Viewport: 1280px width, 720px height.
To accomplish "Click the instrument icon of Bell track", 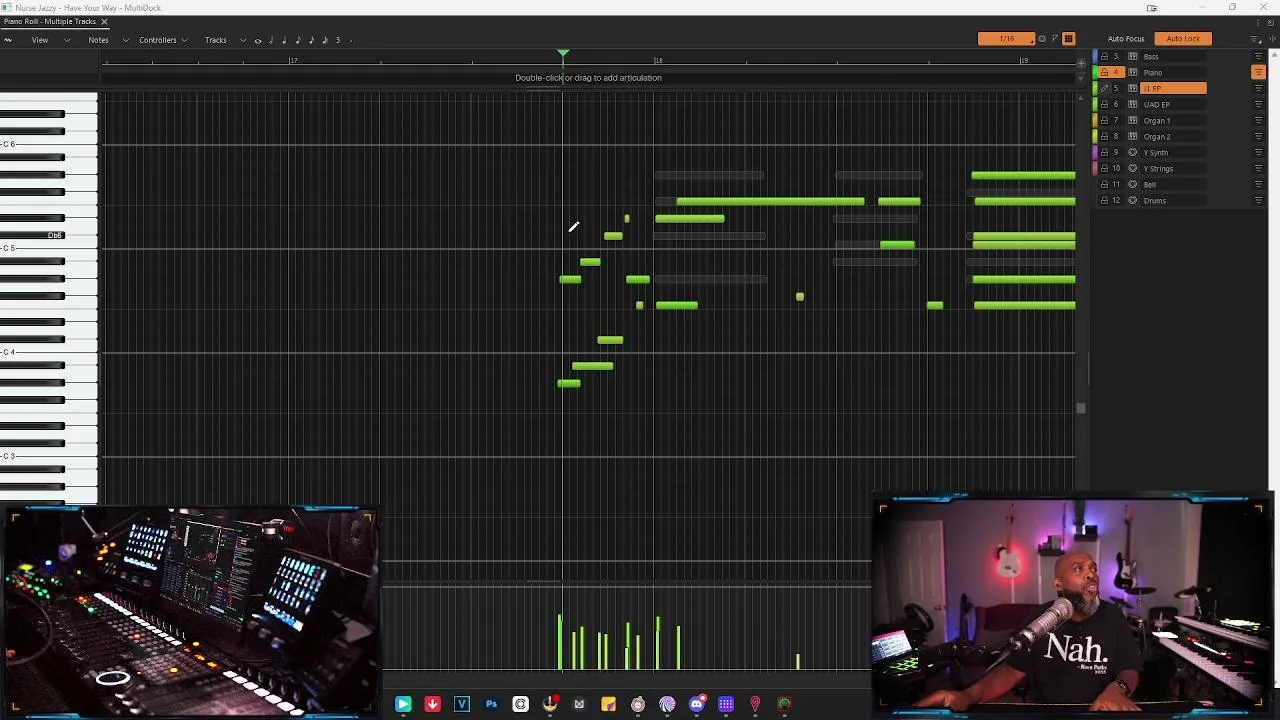I will 1132,184.
